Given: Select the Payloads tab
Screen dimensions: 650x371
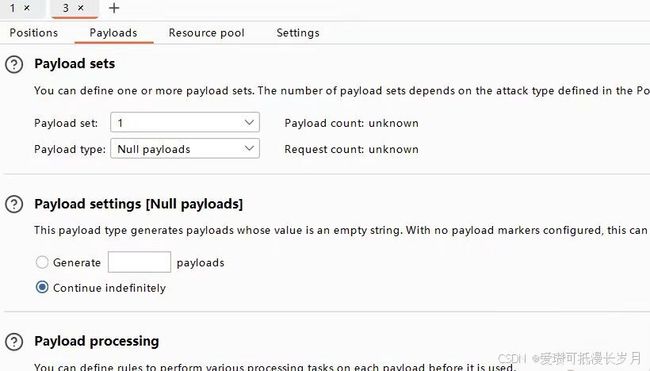Looking at the screenshot, I should point(113,33).
